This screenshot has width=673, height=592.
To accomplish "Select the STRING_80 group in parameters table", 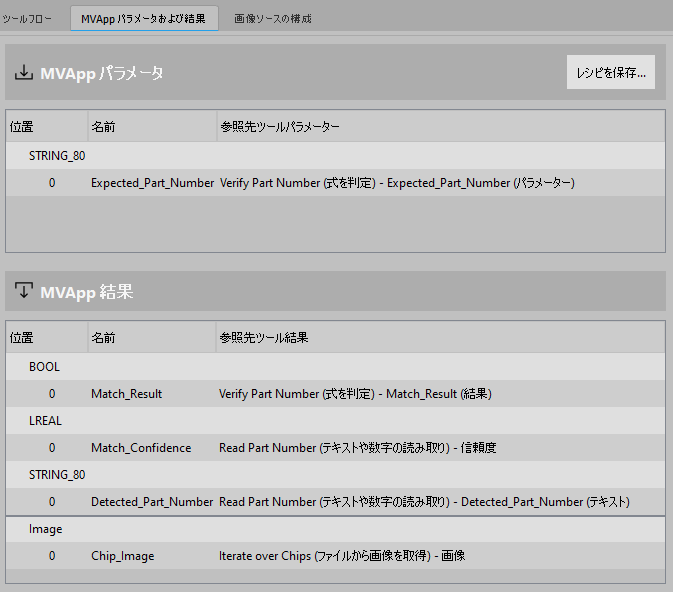I will point(57,156).
